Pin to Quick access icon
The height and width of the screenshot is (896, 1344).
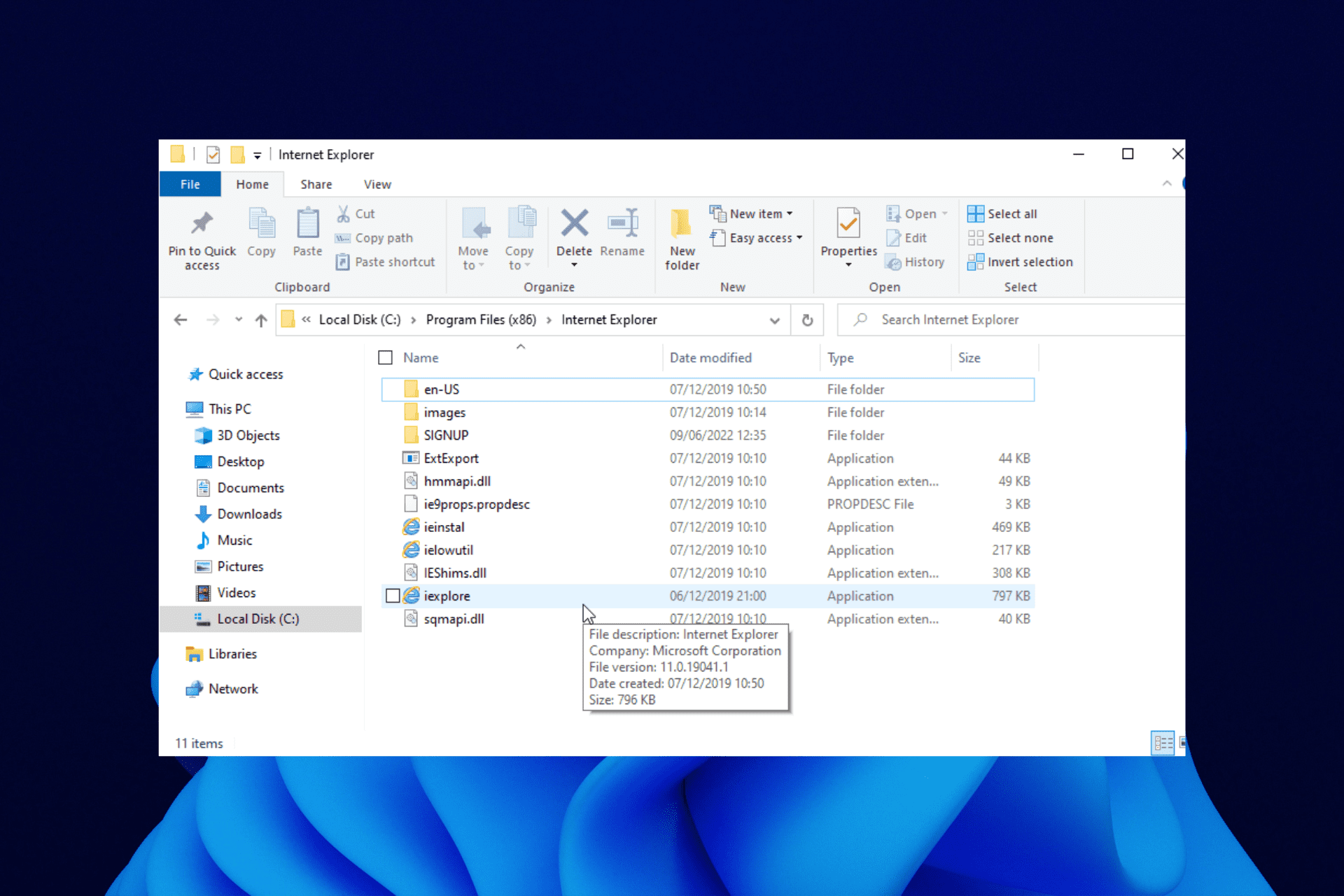click(x=202, y=224)
